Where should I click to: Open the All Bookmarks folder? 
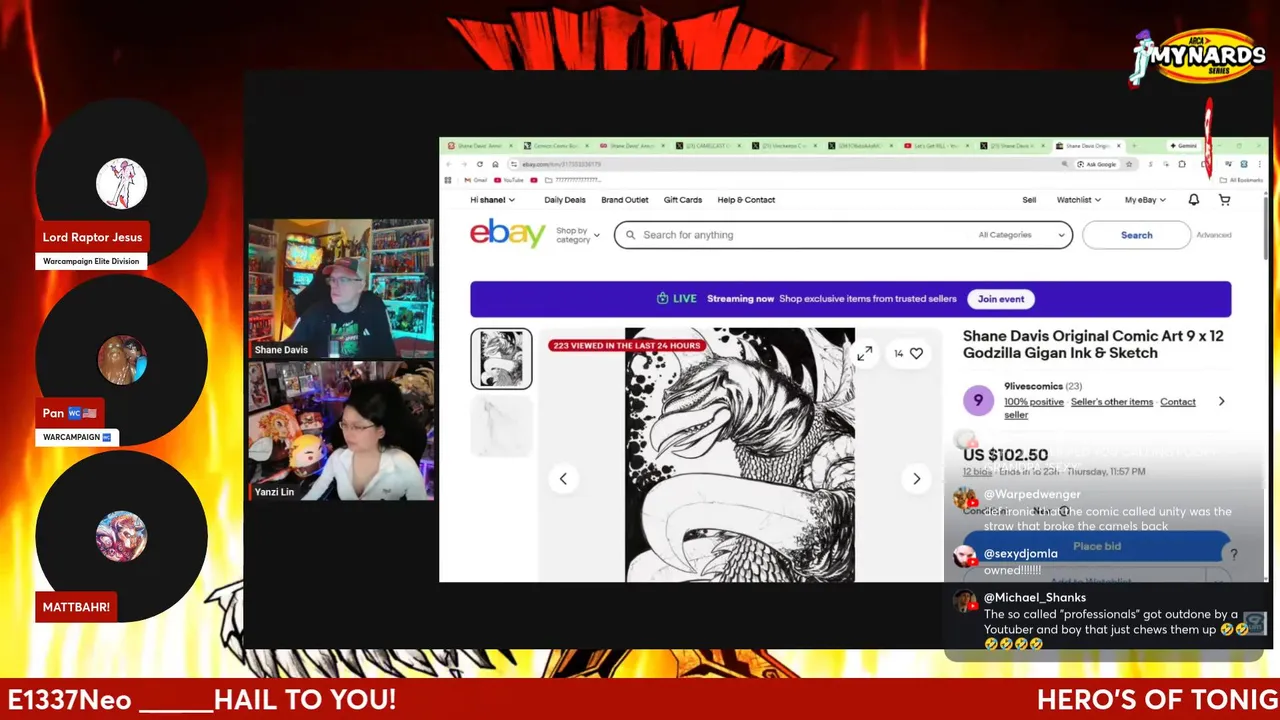tap(1241, 180)
